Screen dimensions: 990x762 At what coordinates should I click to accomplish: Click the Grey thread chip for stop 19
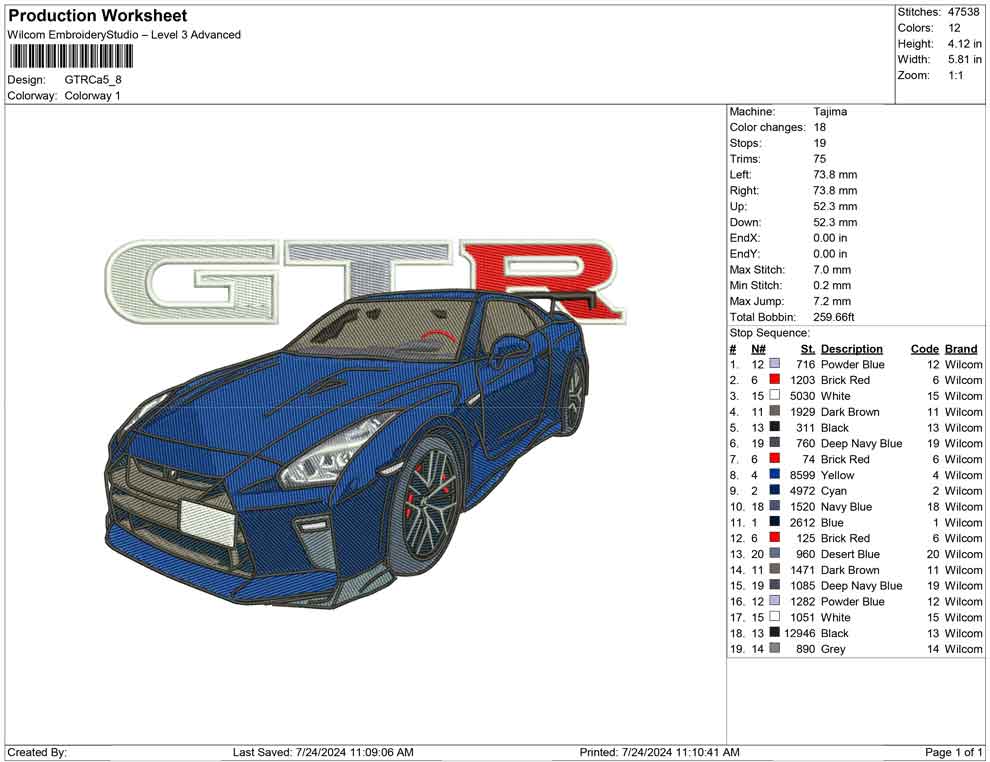click(x=775, y=648)
